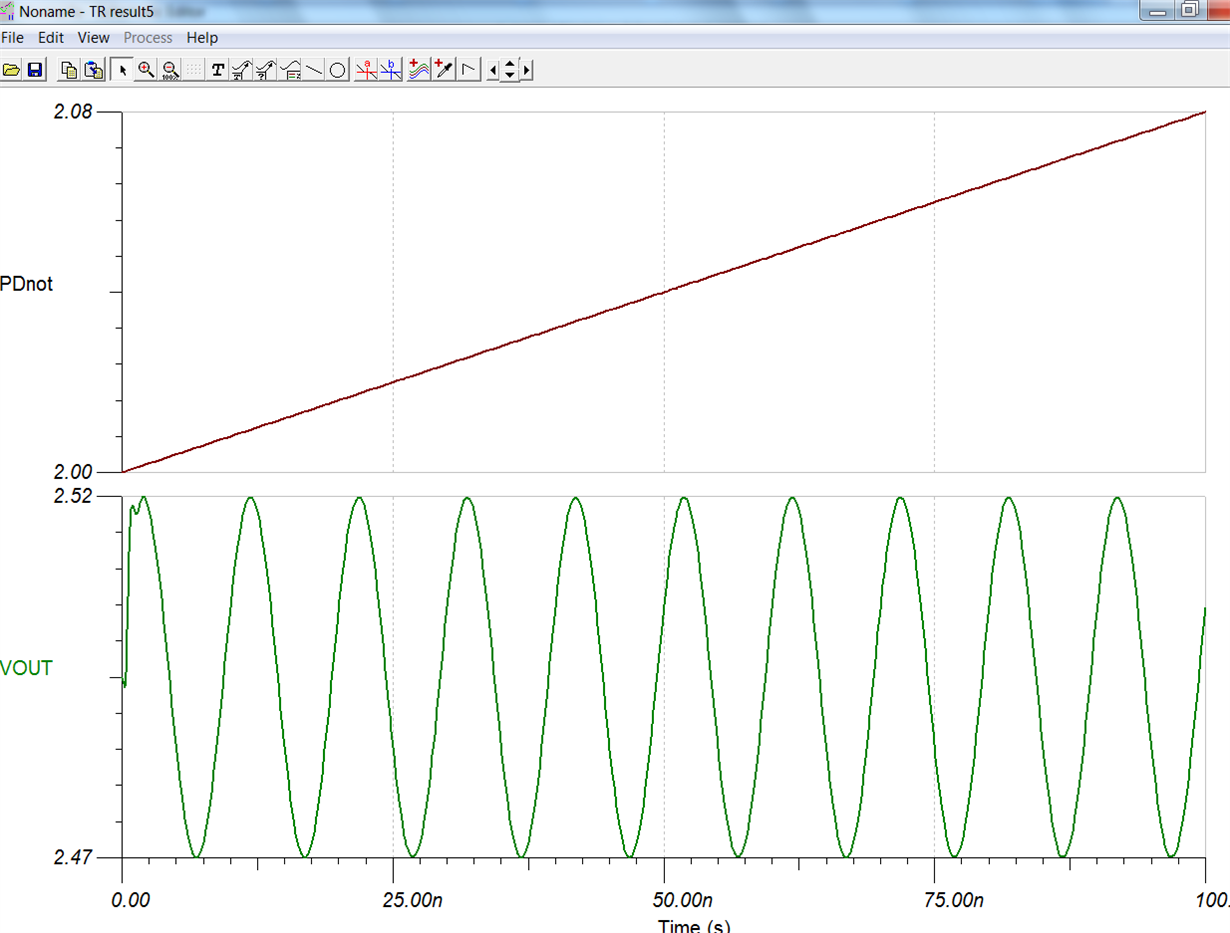Viewport: 1230px width, 933px height.
Task: Open the Help menu
Action: (202, 38)
